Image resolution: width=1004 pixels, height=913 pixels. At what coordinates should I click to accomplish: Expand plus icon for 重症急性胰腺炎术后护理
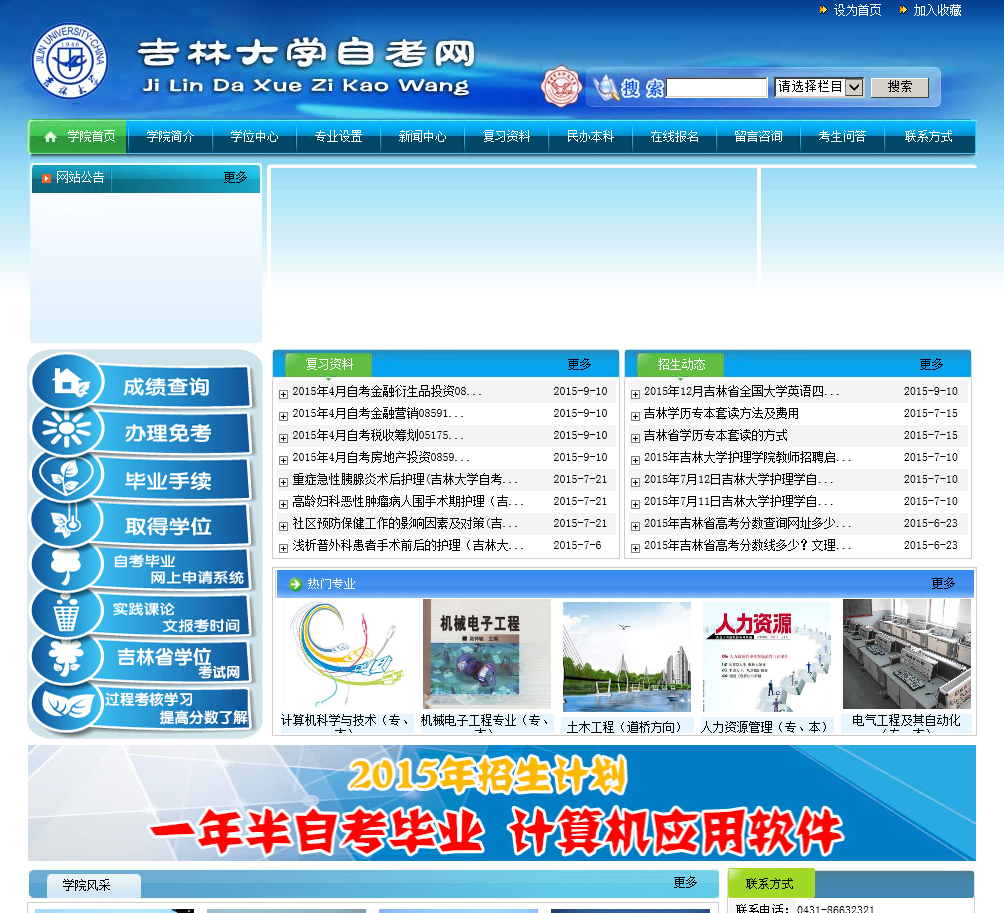click(283, 482)
